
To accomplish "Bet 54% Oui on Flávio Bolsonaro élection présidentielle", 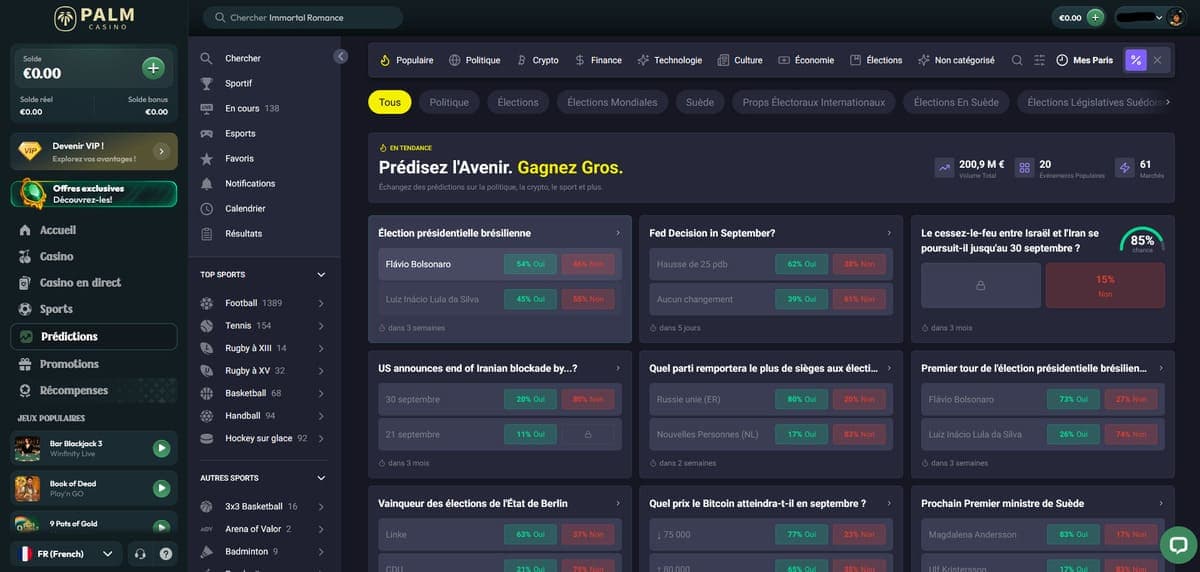I will tap(530, 264).
